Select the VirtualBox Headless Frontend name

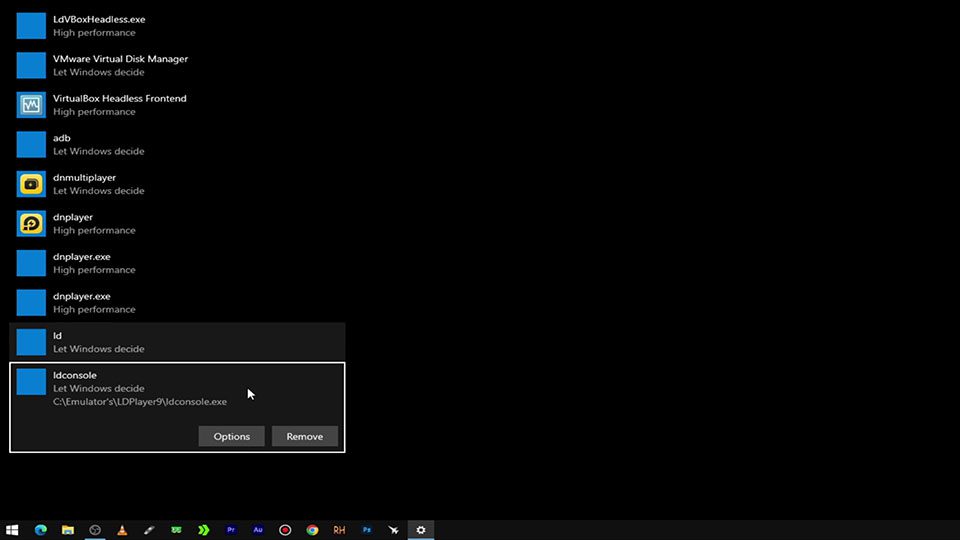click(x=119, y=99)
